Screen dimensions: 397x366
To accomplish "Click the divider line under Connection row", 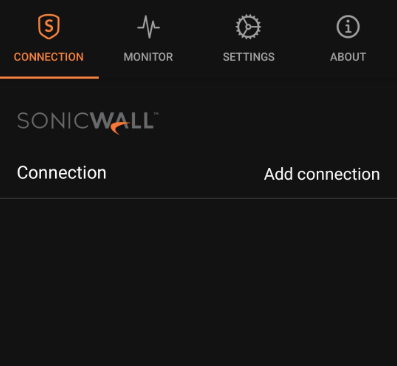I will pos(198,198).
